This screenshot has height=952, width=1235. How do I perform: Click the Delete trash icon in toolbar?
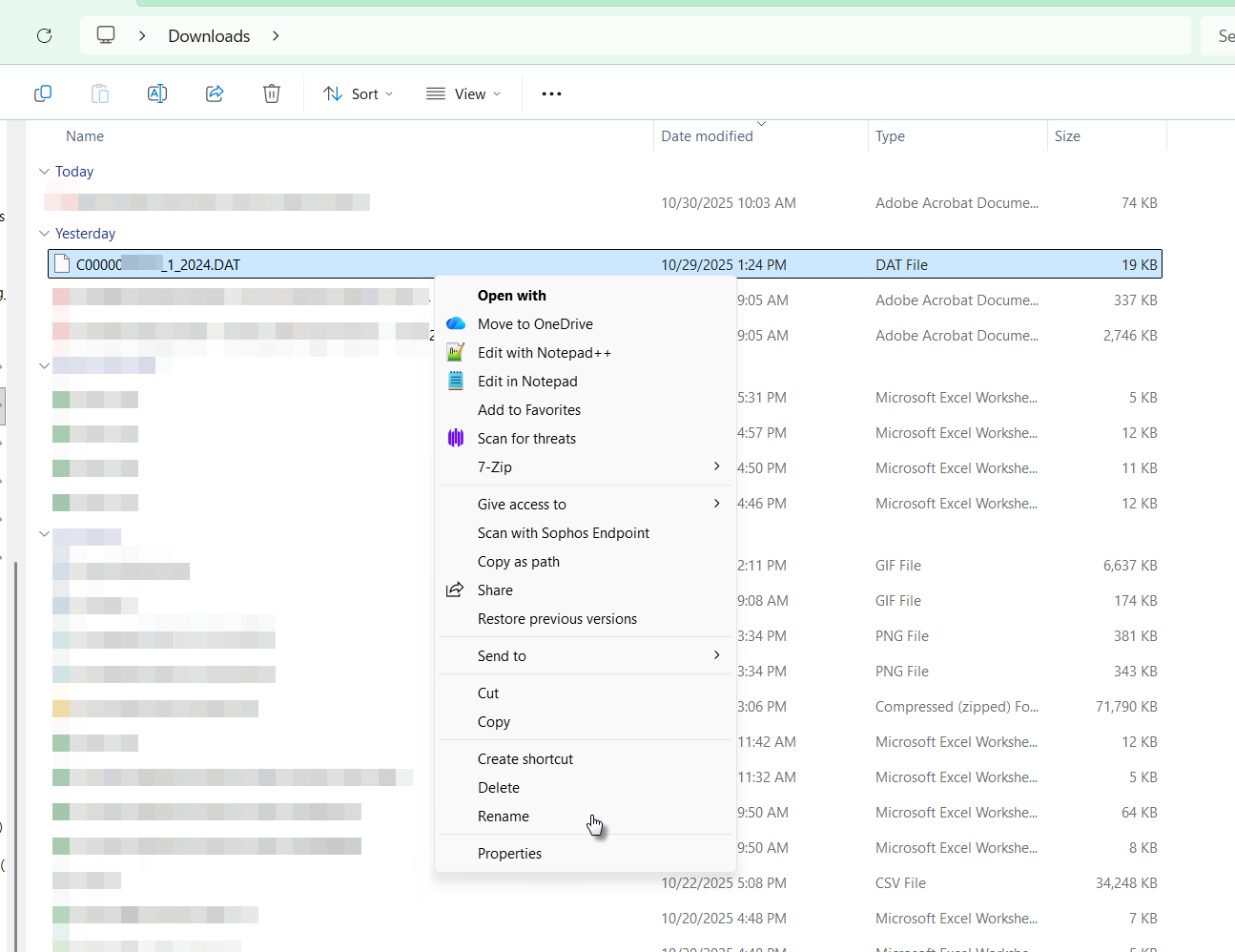click(272, 93)
